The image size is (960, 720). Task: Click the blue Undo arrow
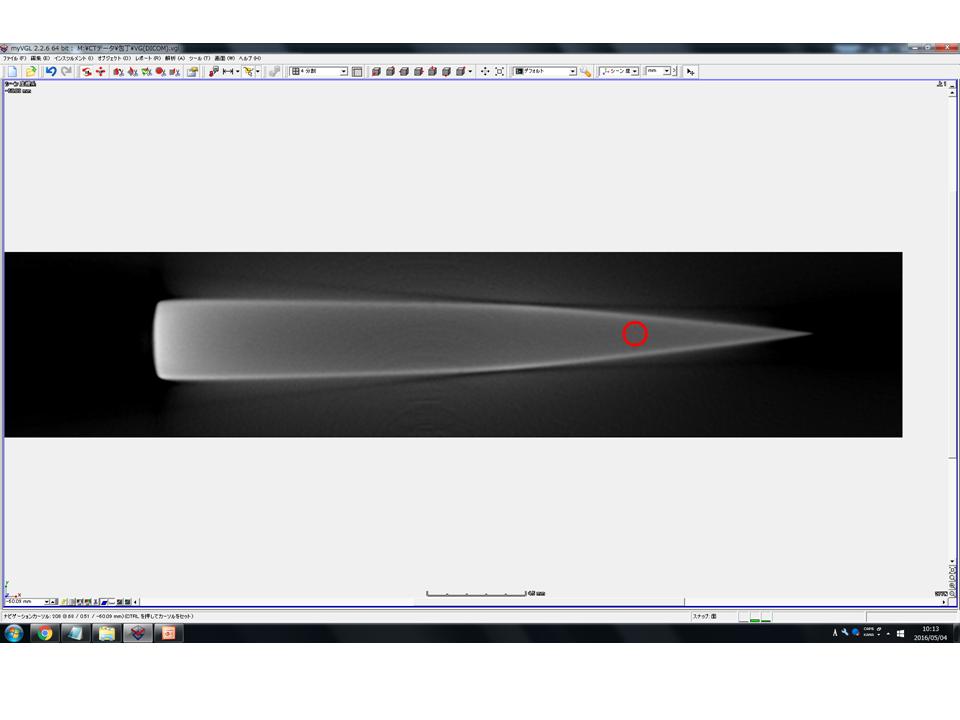pos(51,72)
